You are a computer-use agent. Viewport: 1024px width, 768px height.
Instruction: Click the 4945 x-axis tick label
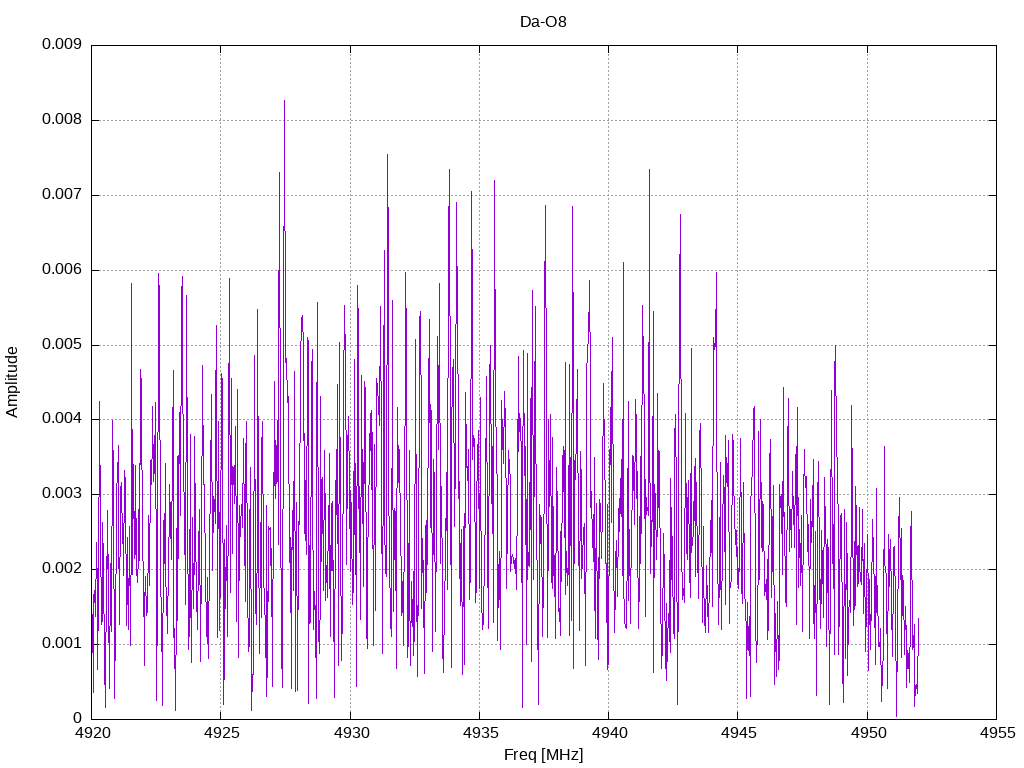[739, 733]
